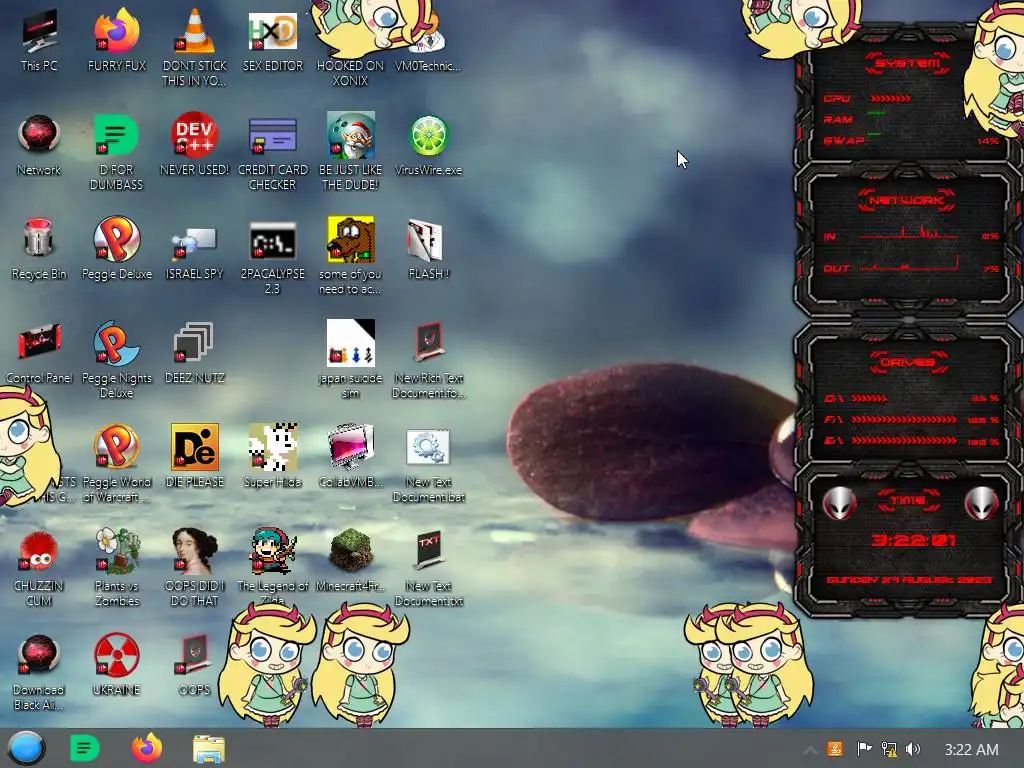
Task: Open File Explorer from the taskbar
Action: pyautogui.click(x=209, y=748)
